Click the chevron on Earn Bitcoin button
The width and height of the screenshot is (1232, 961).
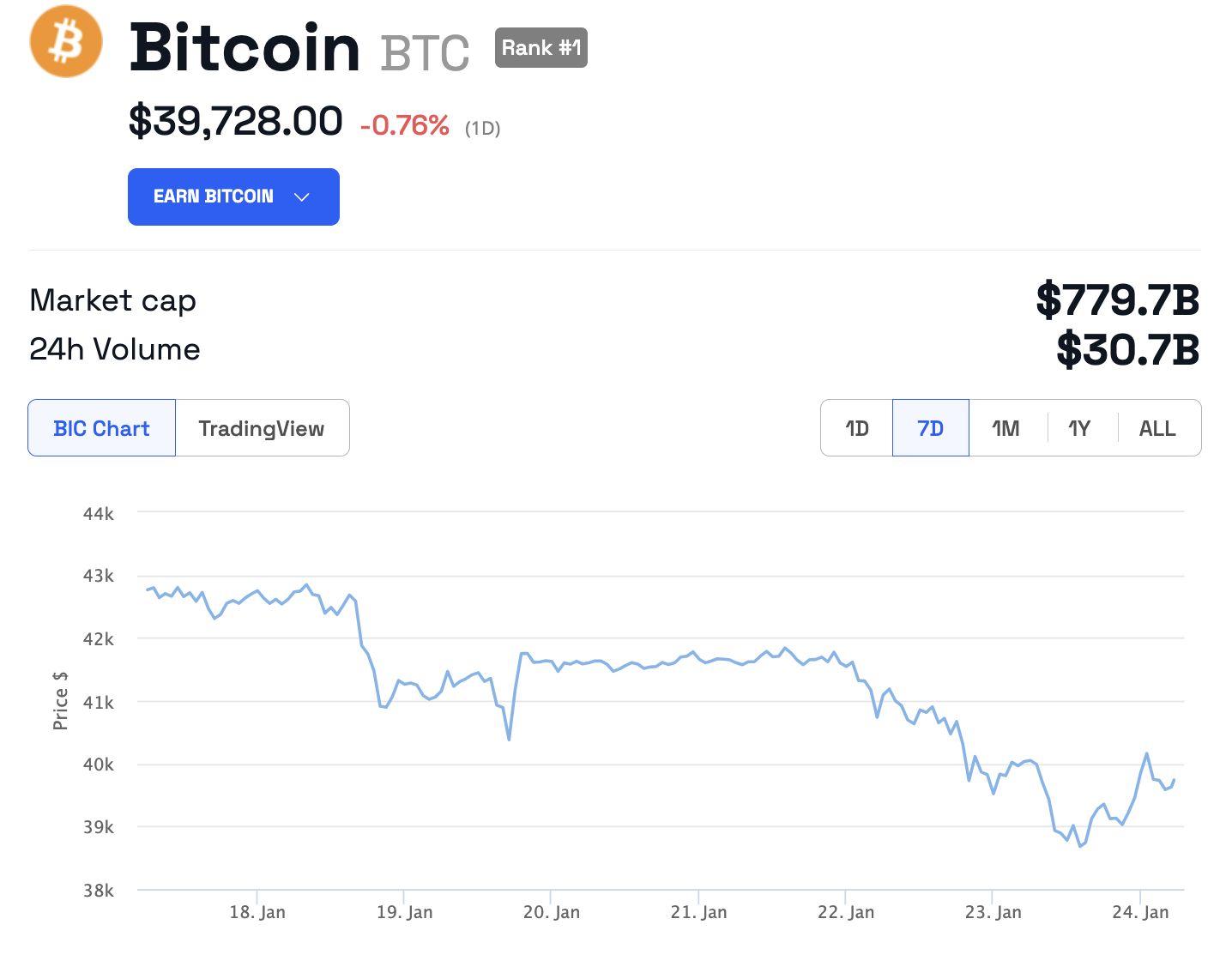301,197
